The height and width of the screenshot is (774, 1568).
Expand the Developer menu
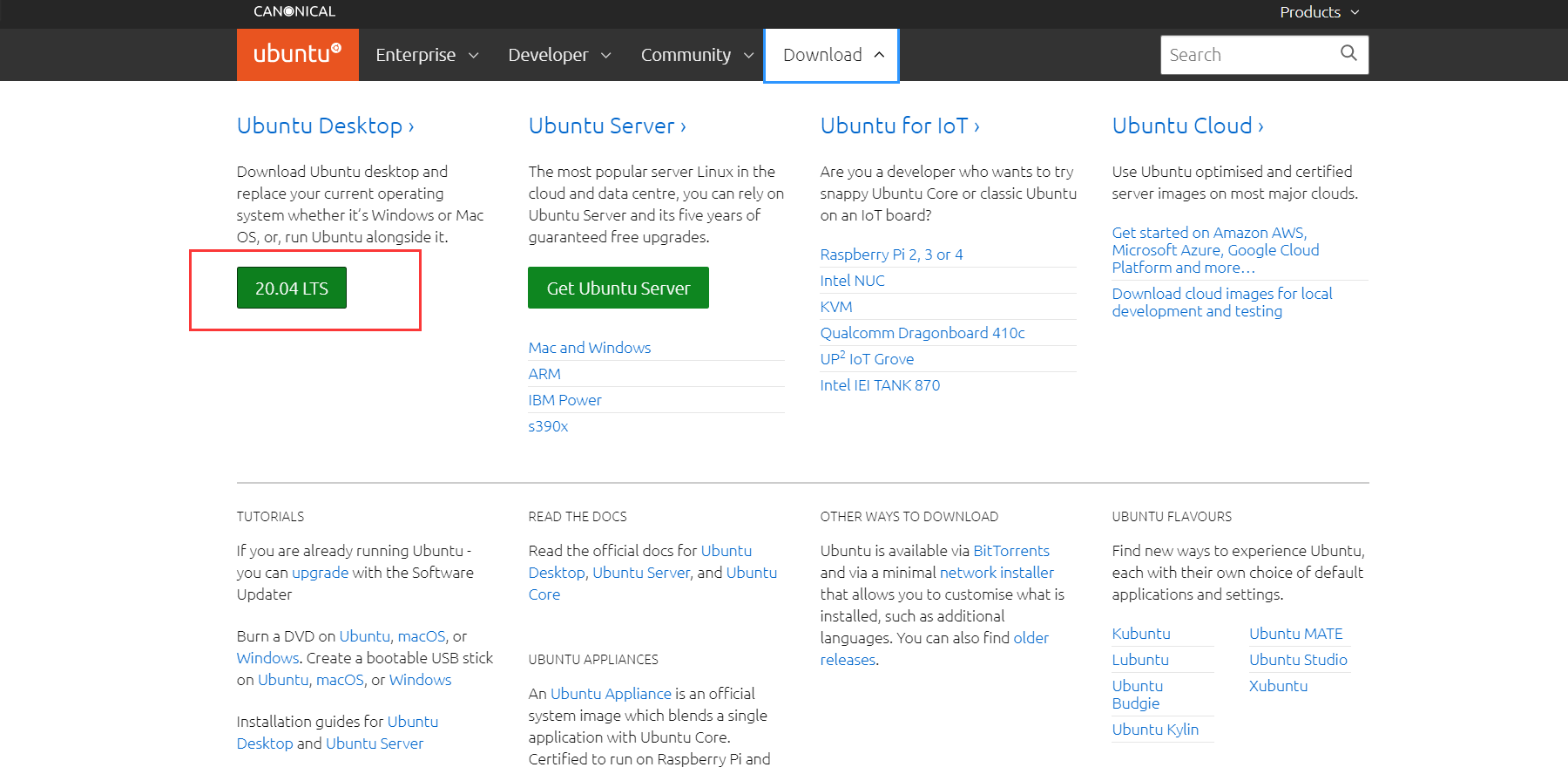point(559,55)
